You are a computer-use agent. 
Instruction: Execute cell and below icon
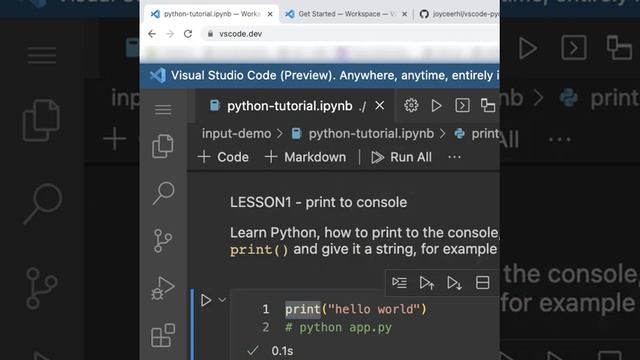454,282
